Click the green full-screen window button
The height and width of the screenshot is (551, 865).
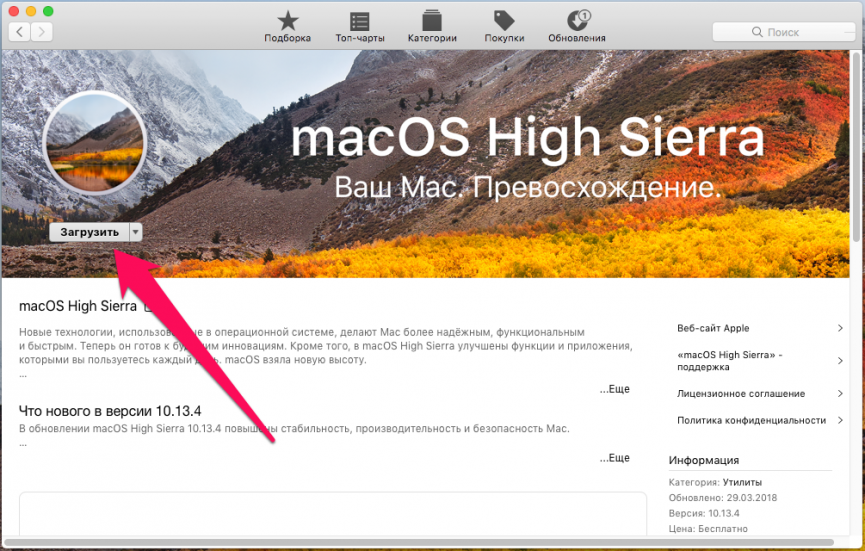49,10
